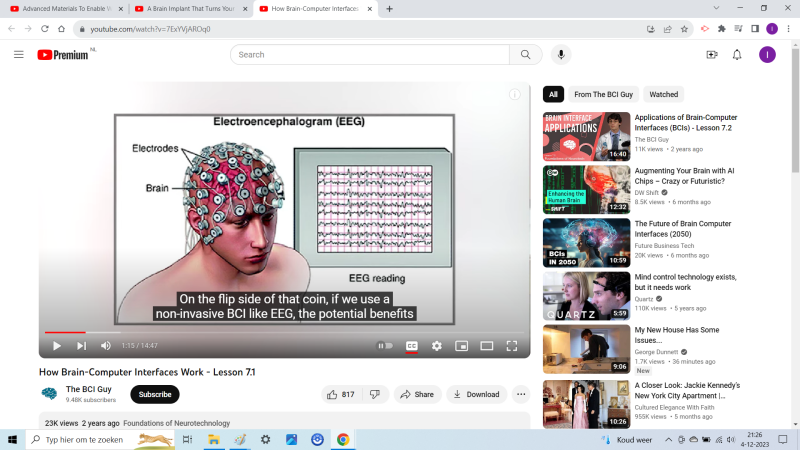Select the Watched filter chip

pos(663,94)
